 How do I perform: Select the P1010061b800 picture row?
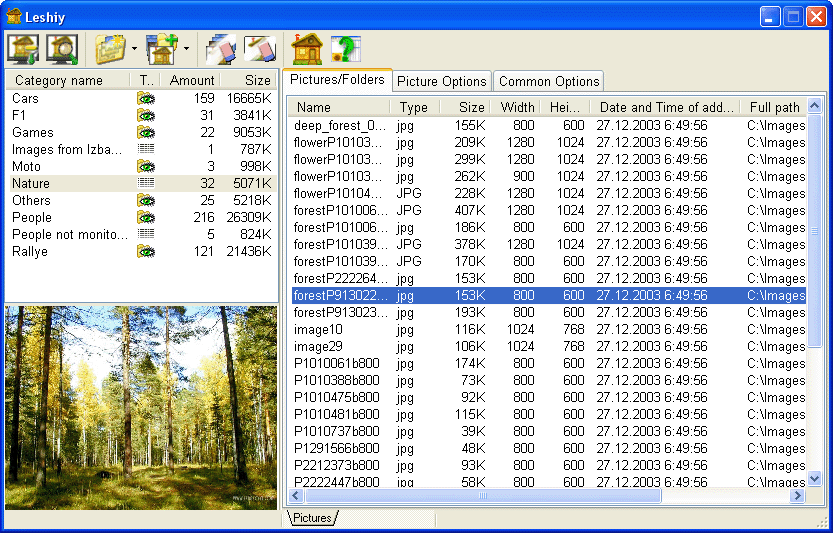point(549,363)
